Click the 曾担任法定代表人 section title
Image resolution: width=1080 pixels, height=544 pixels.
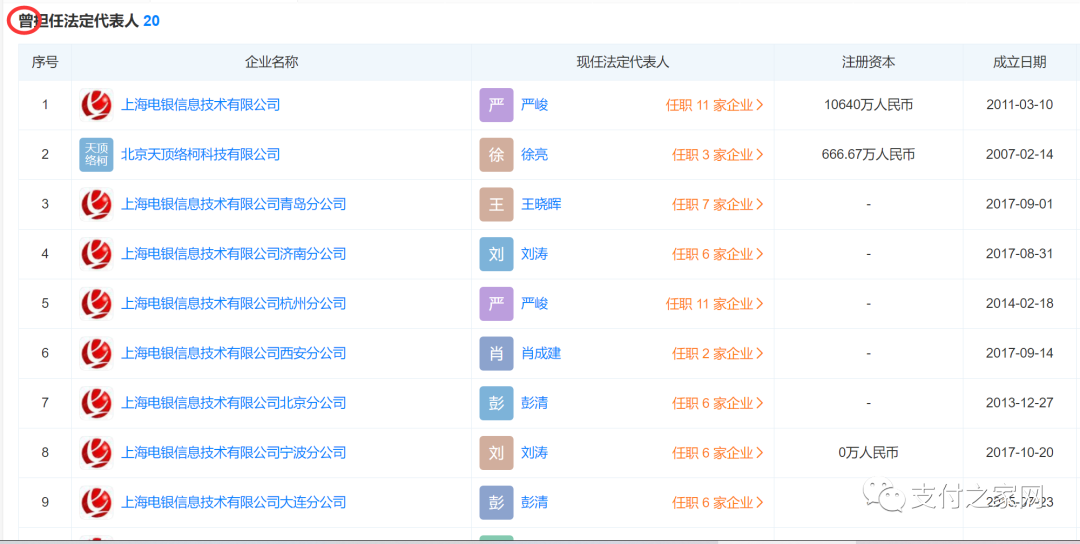click(x=79, y=21)
